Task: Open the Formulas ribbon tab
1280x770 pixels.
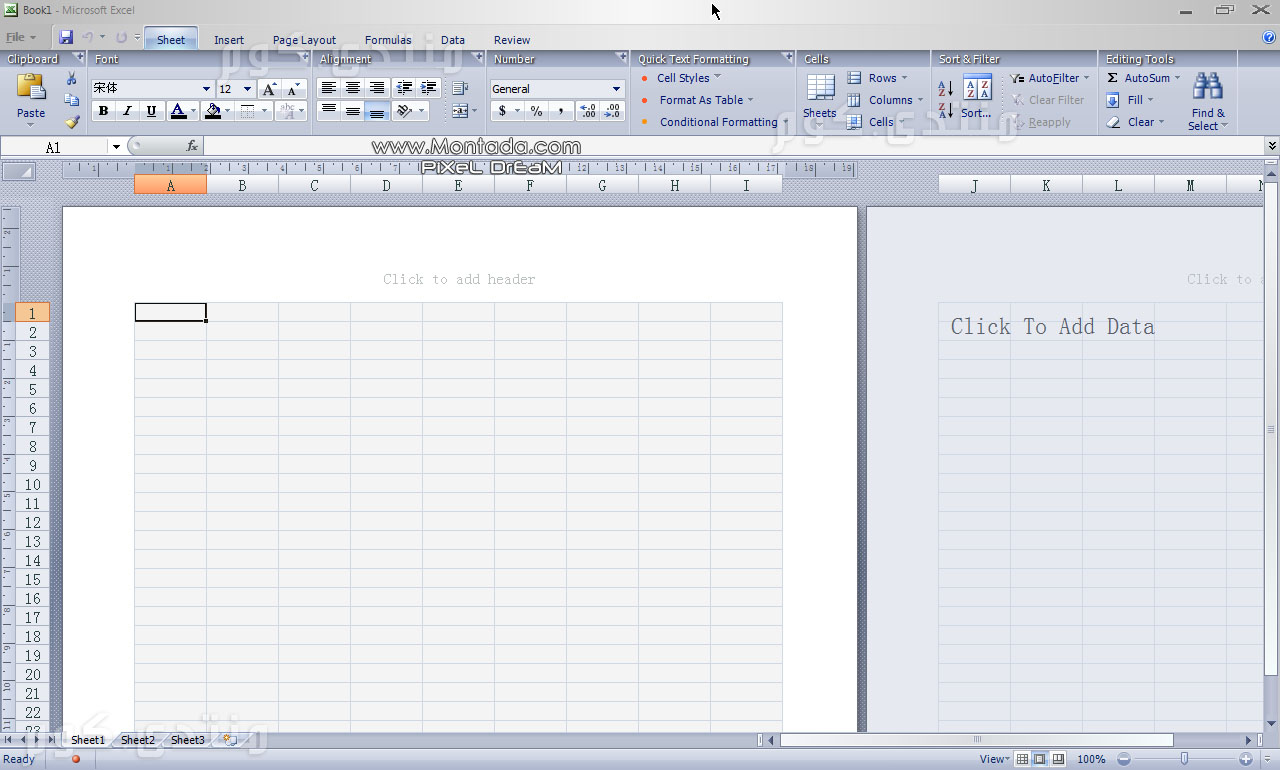Action: (388, 40)
